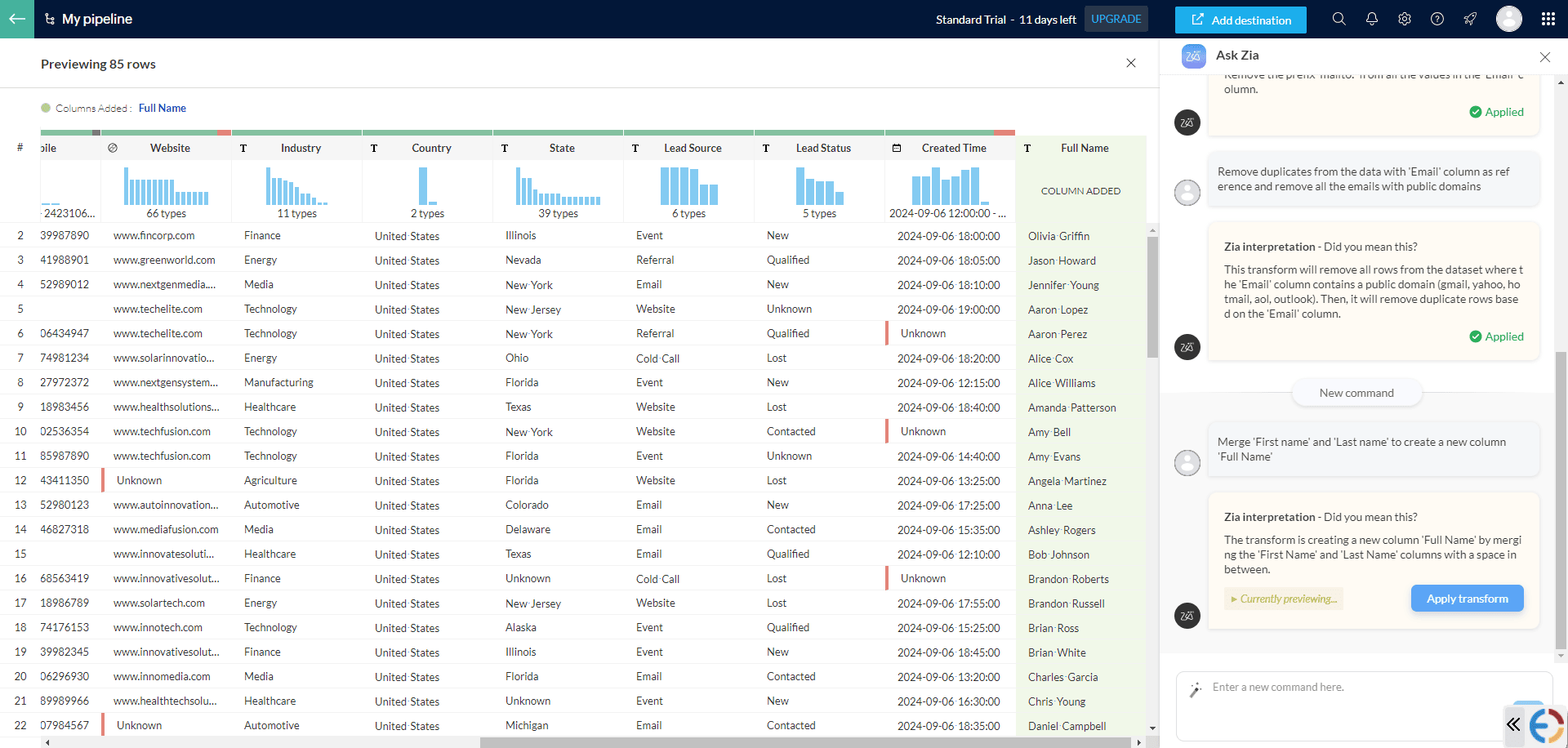Screen dimensions: 1568x748
Task: Click the back arrow button
Action: point(16,19)
